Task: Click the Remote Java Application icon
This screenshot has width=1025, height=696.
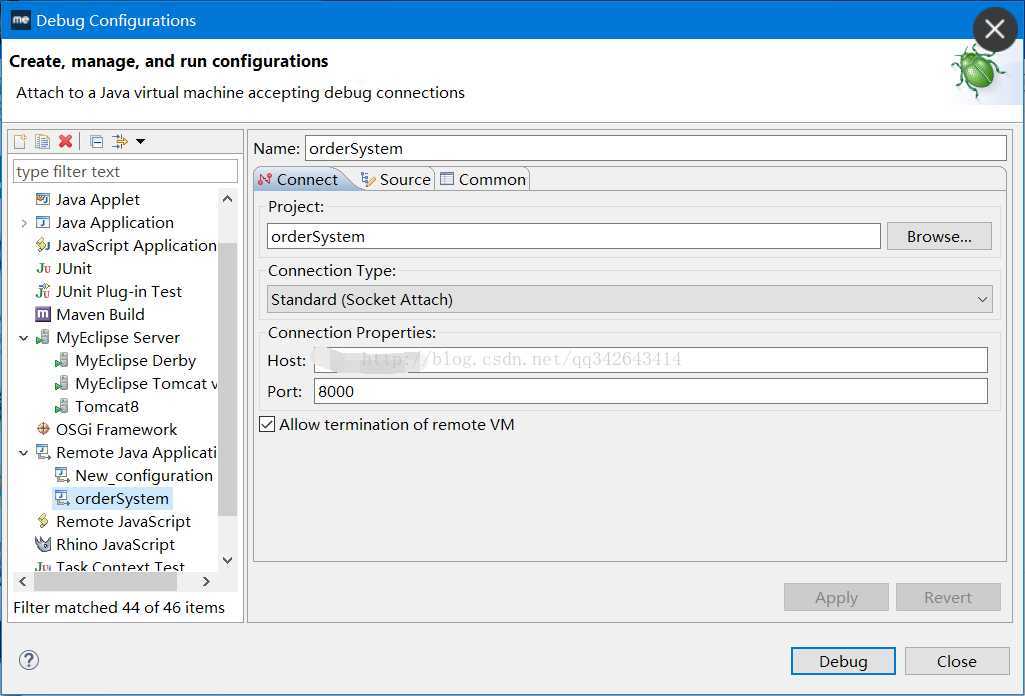Action: [x=43, y=452]
